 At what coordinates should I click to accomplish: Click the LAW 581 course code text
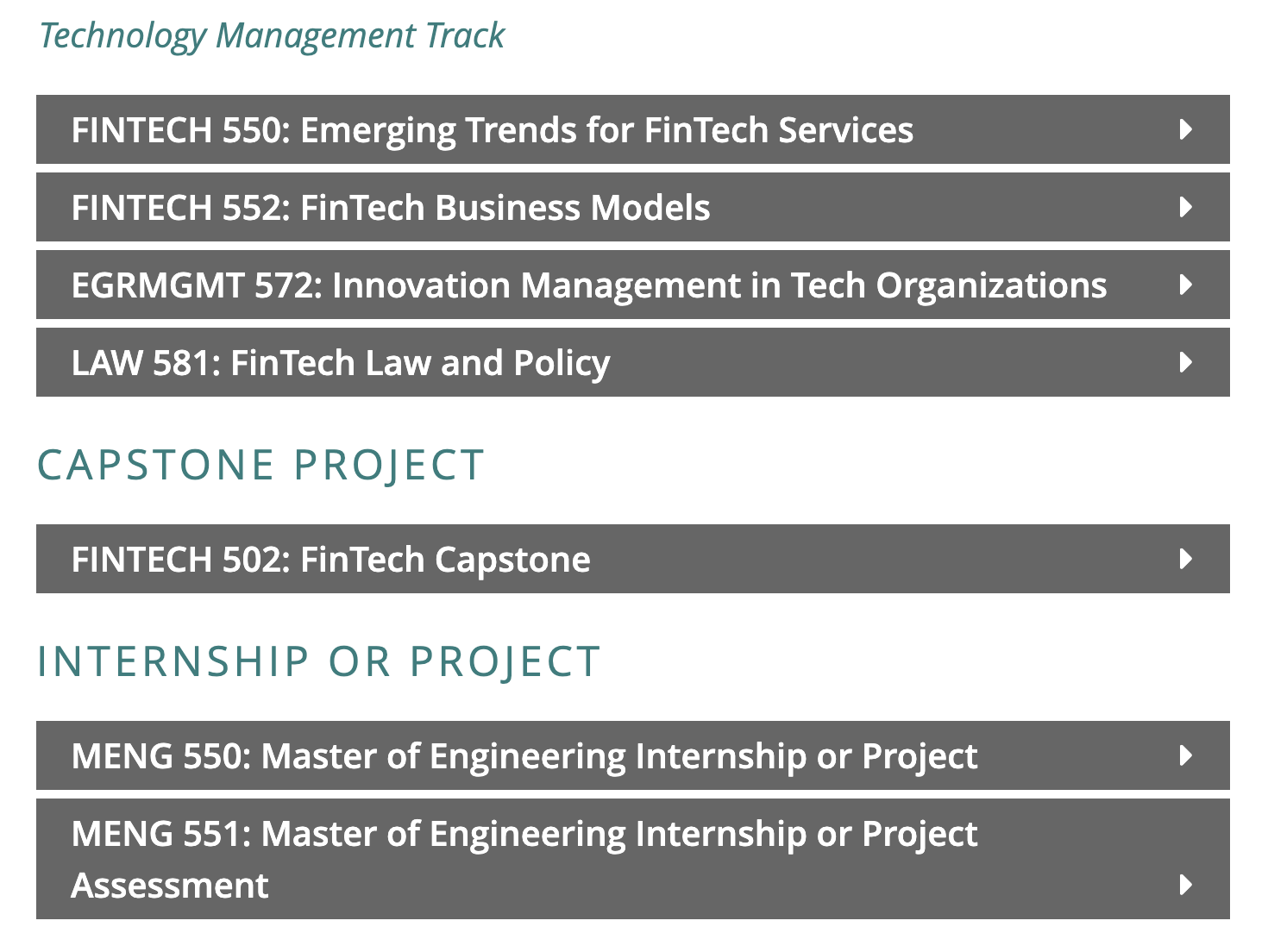pos(141,363)
